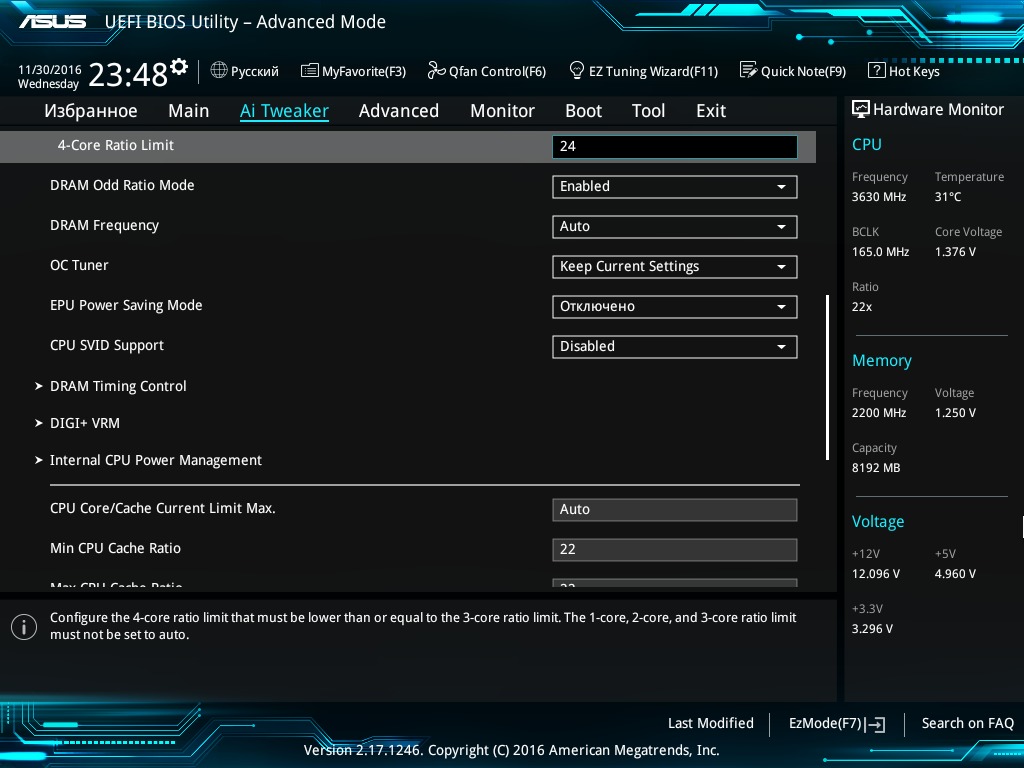Click the memory voltage value 1.250 V

point(955,413)
